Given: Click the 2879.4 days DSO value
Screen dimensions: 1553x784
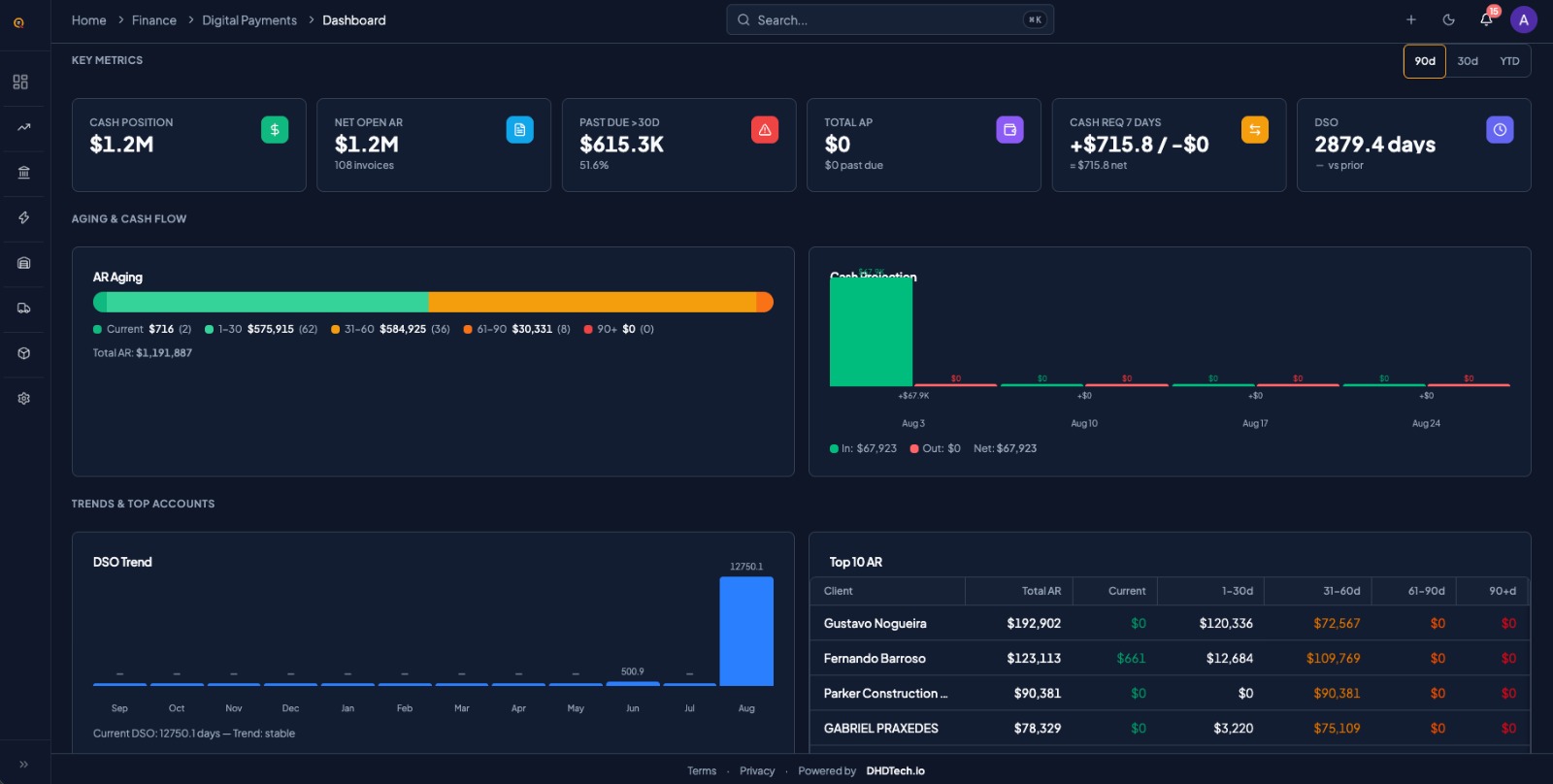Looking at the screenshot, I should 1374,145.
